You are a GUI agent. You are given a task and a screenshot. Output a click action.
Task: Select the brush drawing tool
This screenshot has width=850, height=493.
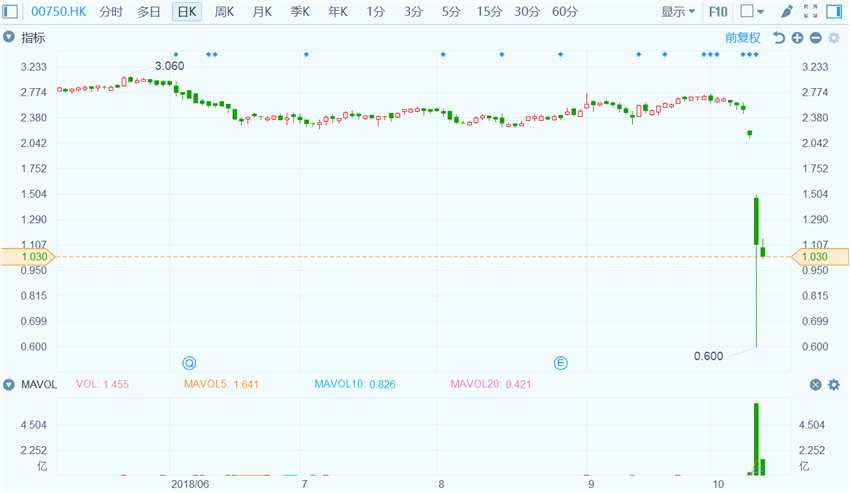(x=787, y=11)
